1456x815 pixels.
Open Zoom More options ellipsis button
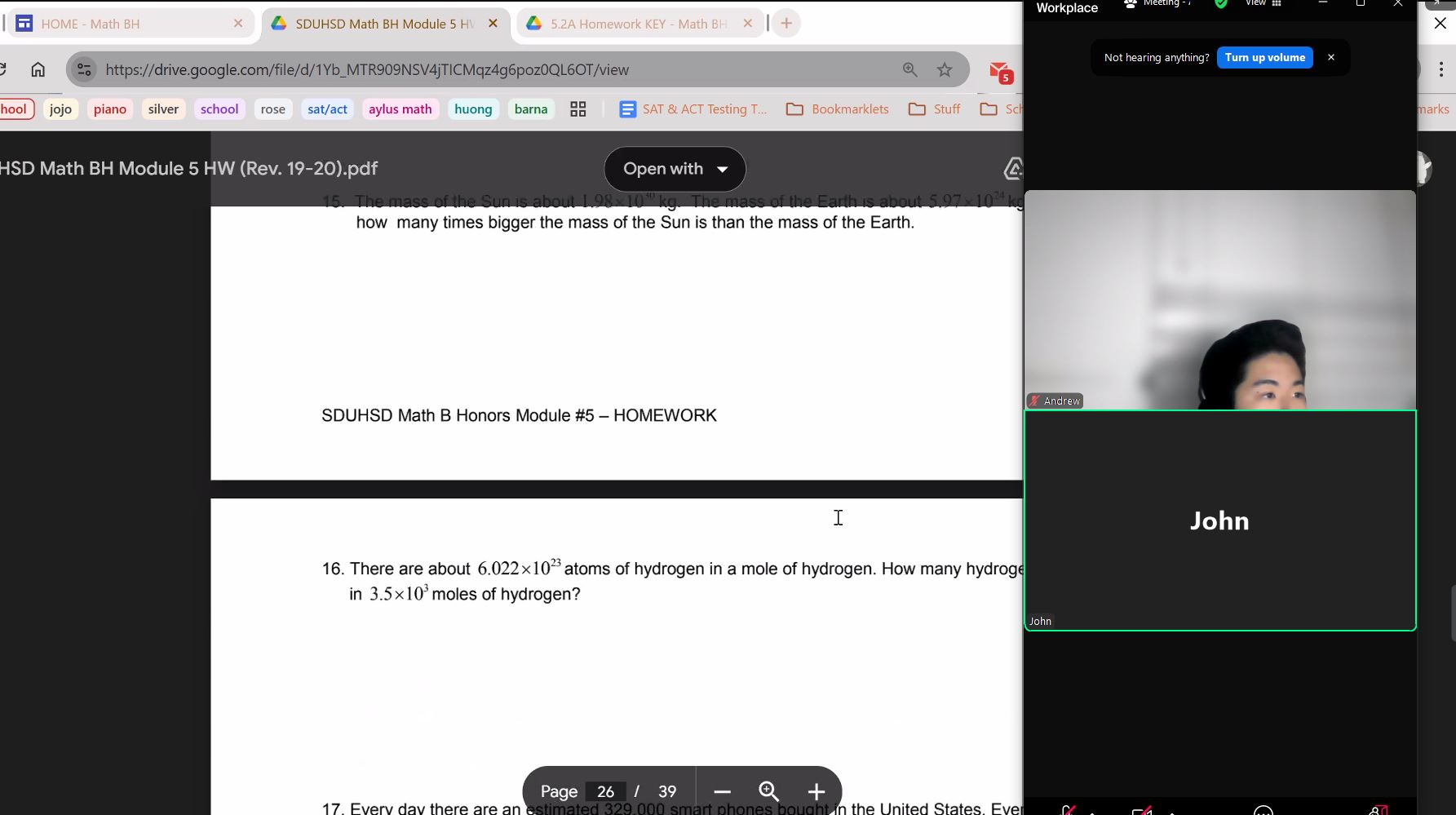(1263, 809)
